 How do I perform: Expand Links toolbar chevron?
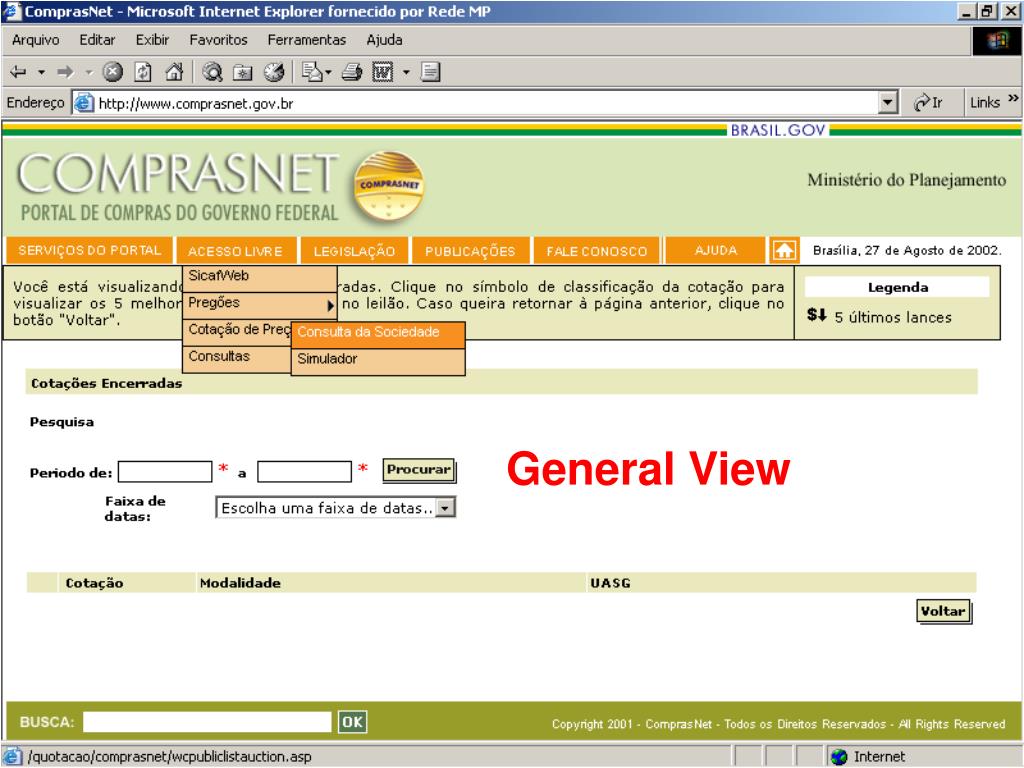point(1013,99)
